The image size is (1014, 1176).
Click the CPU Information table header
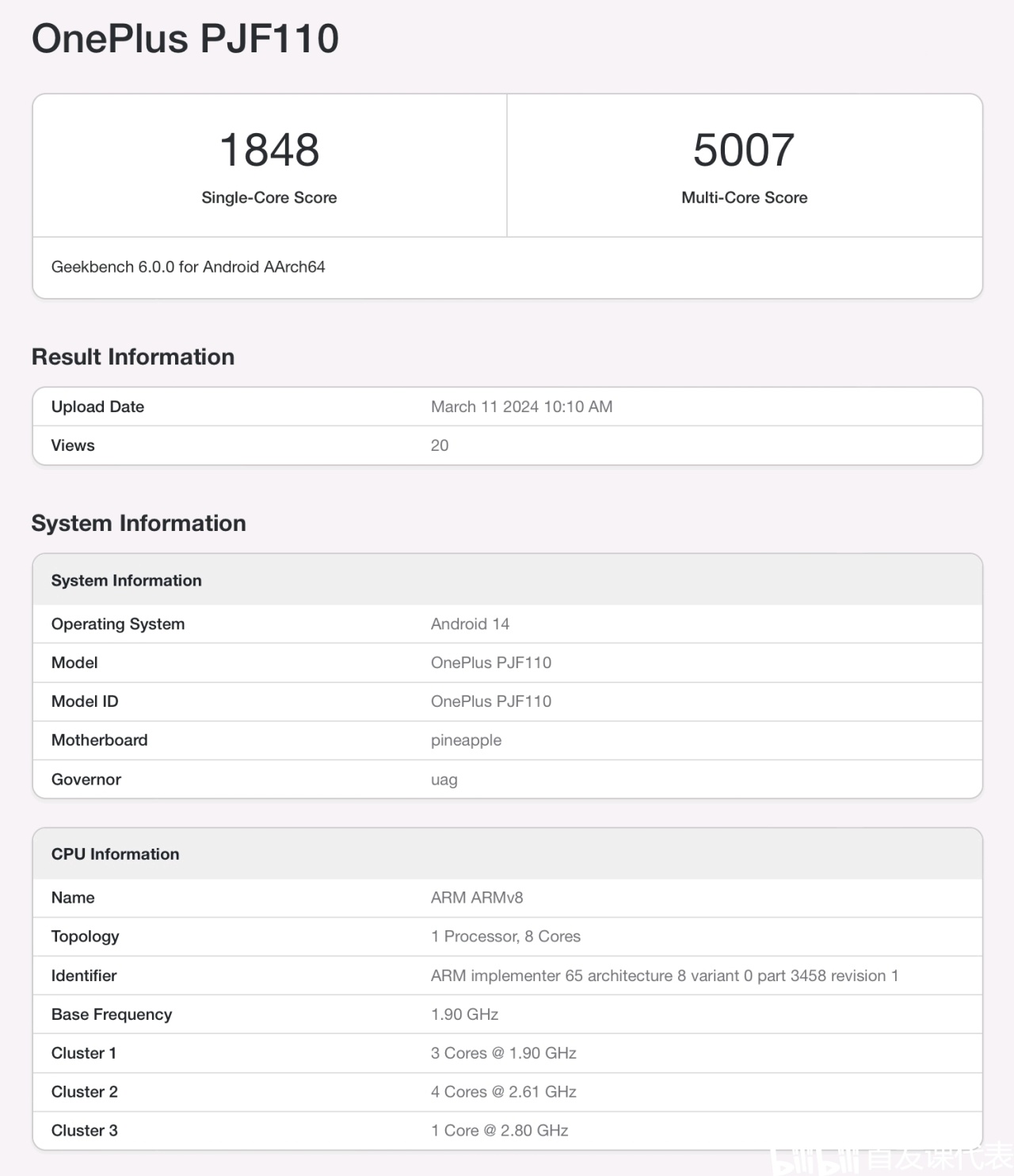click(116, 853)
